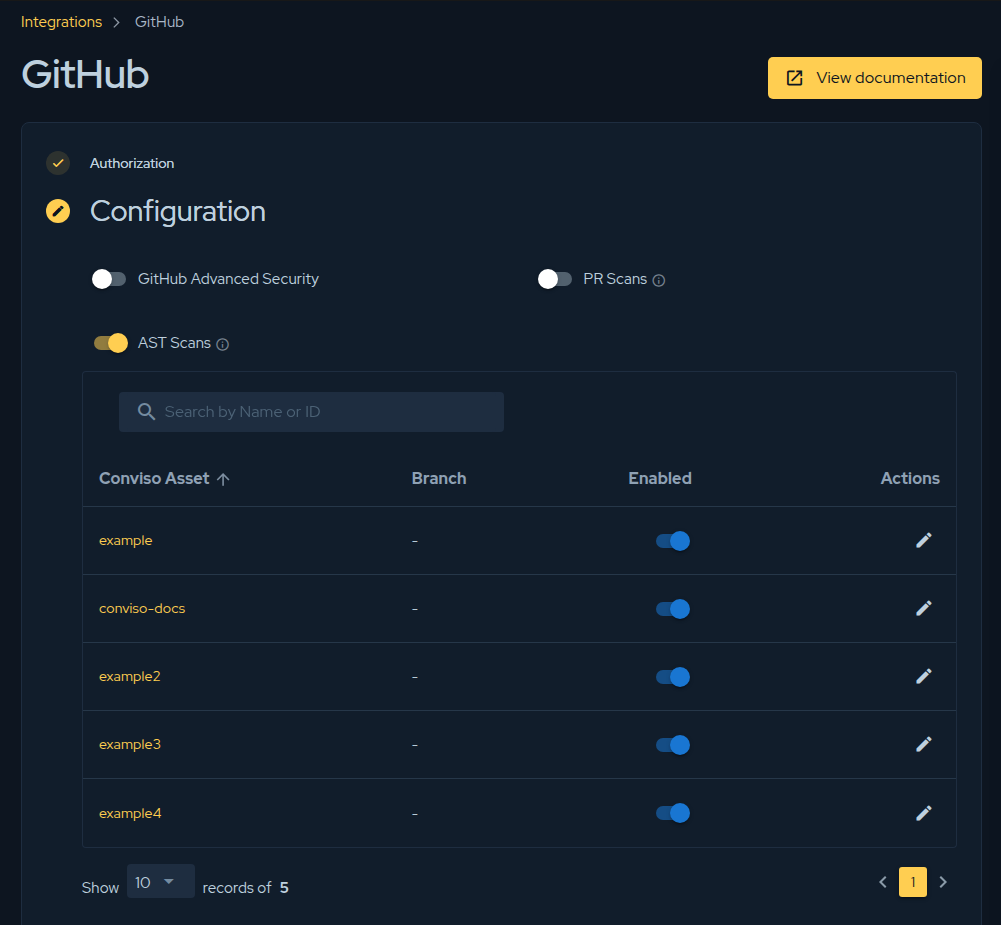Open the example asset link
The height and width of the screenshot is (925, 1001).
pyautogui.click(x=126, y=541)
